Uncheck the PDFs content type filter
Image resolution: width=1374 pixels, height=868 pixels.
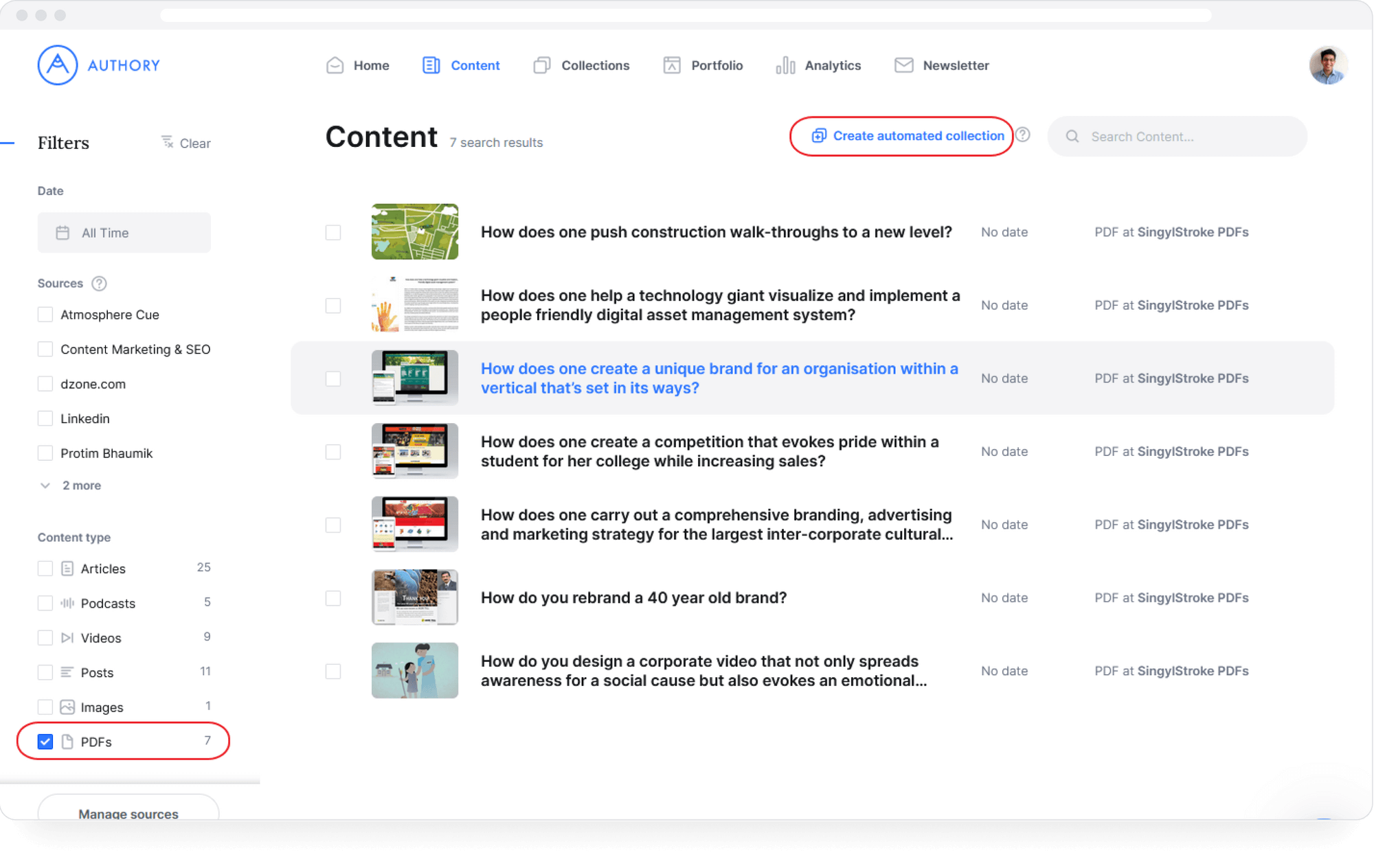45,741
